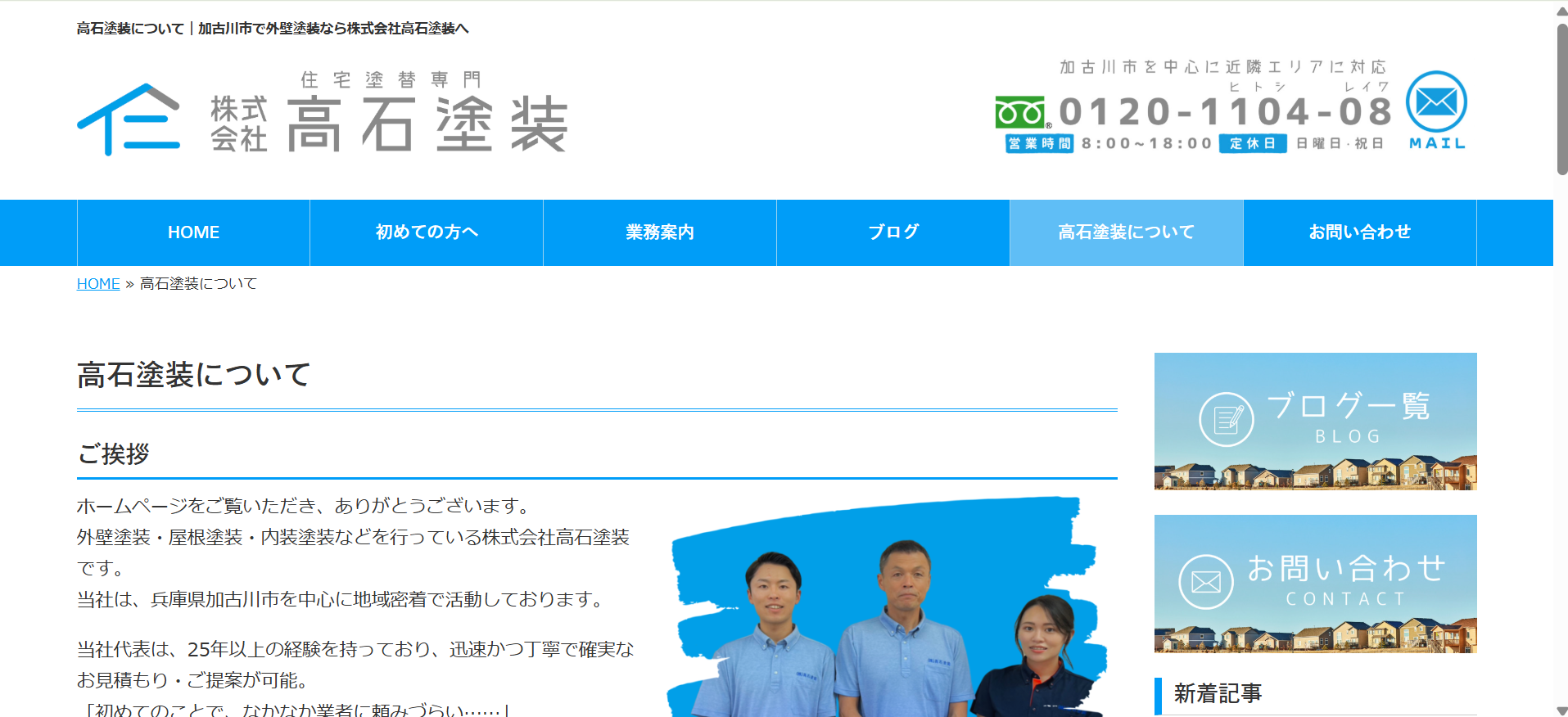This screenshot has width=1568, height=717.
Task: Click the staff photo of three people
Action: [x=887, y=607]
